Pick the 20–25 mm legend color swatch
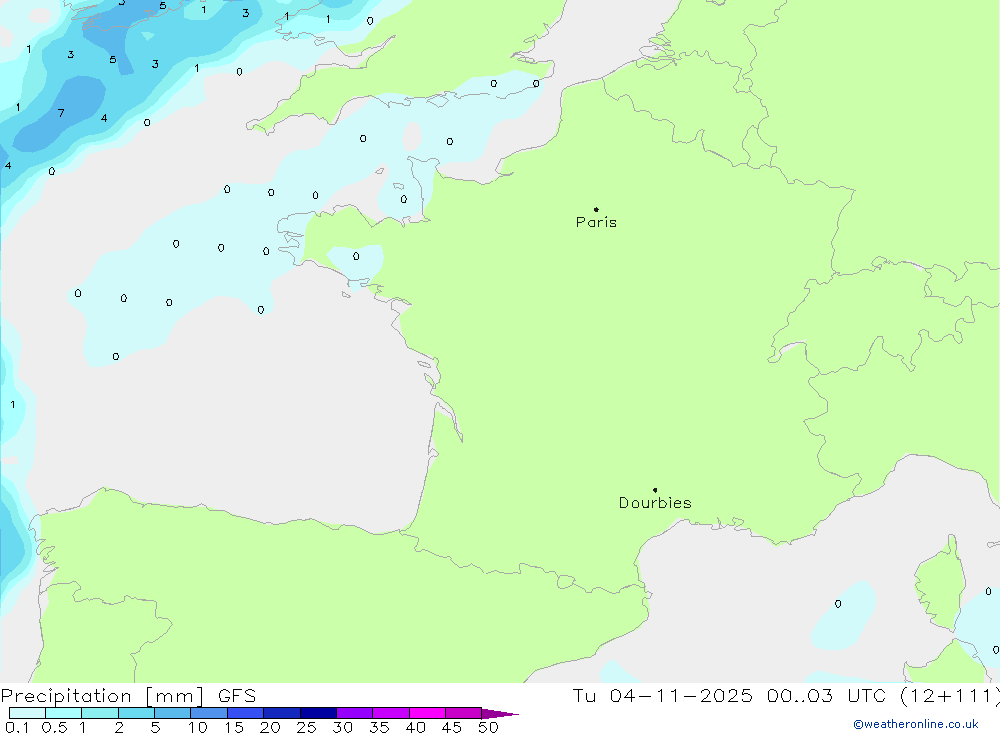Screen dimensions: 1000x733 pyautogui.click(x=281, y=713)
